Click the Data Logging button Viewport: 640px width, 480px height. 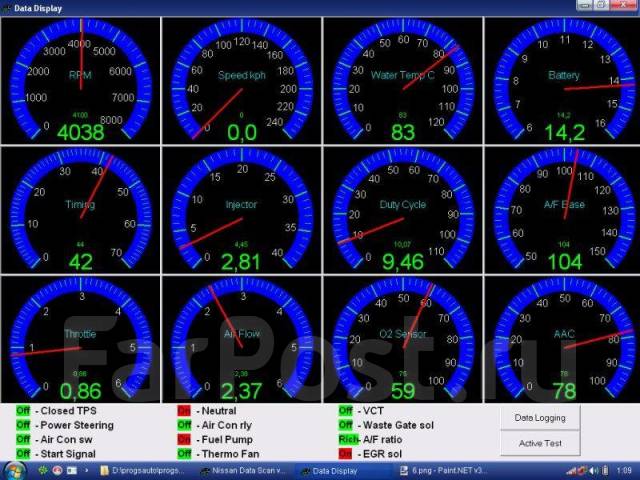[x=540, y=418]
